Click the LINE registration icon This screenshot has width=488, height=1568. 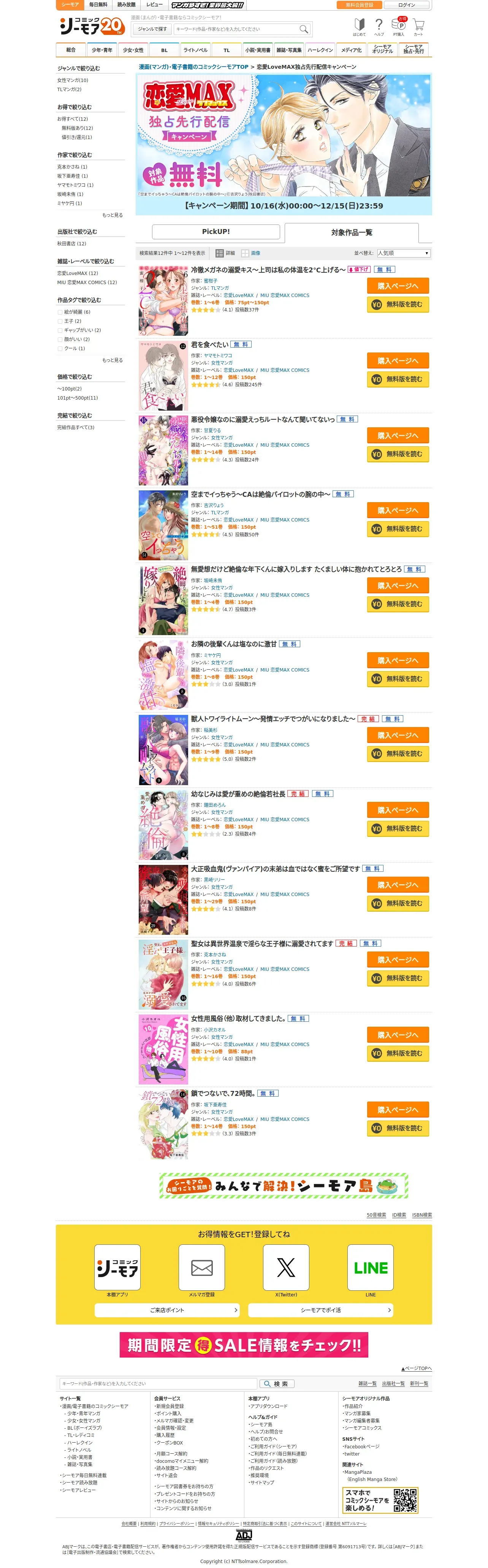371,1267
